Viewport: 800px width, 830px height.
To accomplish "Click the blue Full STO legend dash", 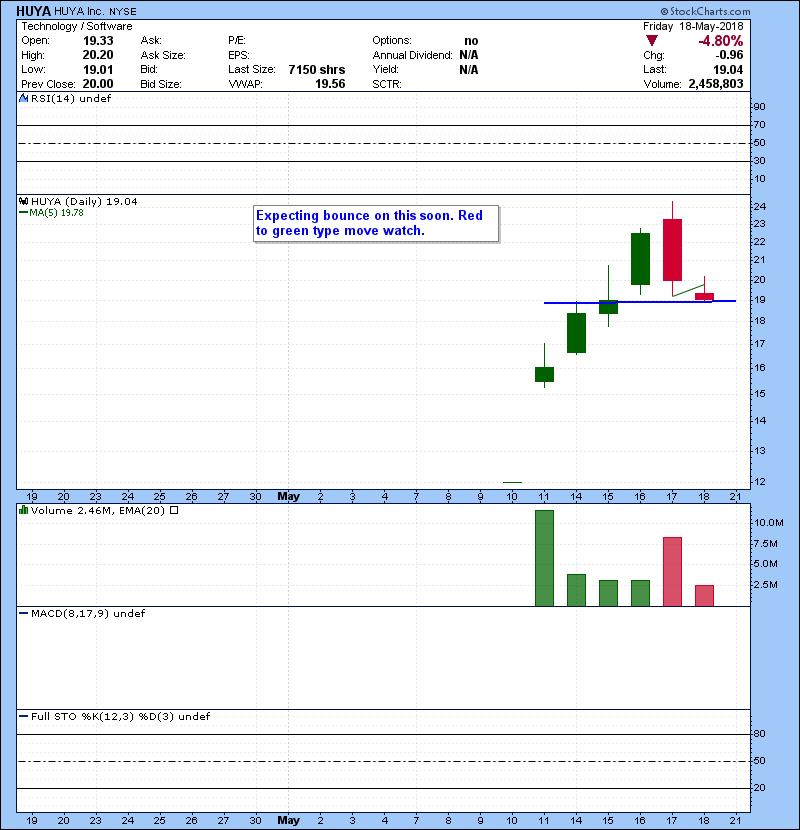I will tap(23, 716).
